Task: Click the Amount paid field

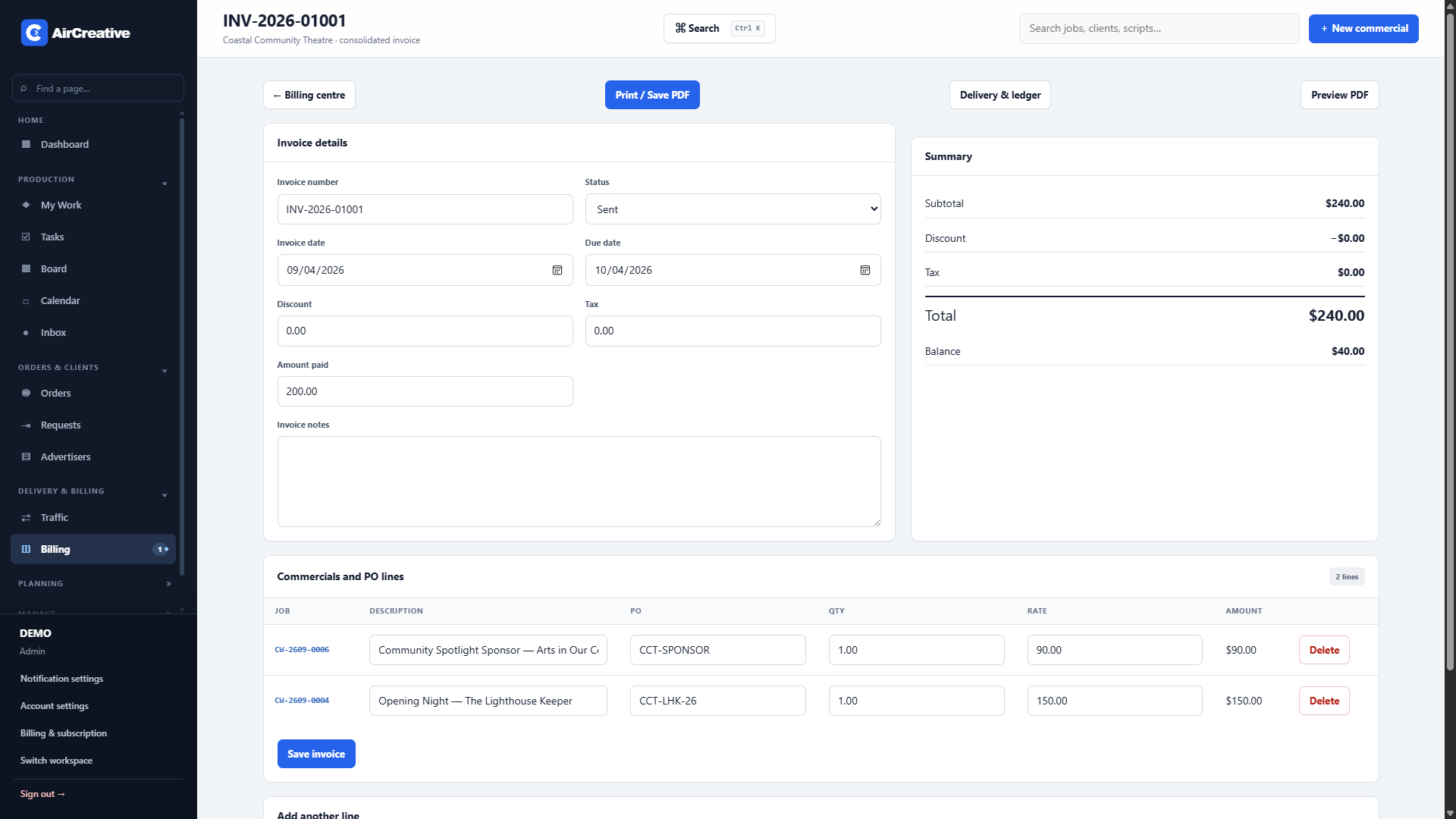Action: (x=425, y=391)
